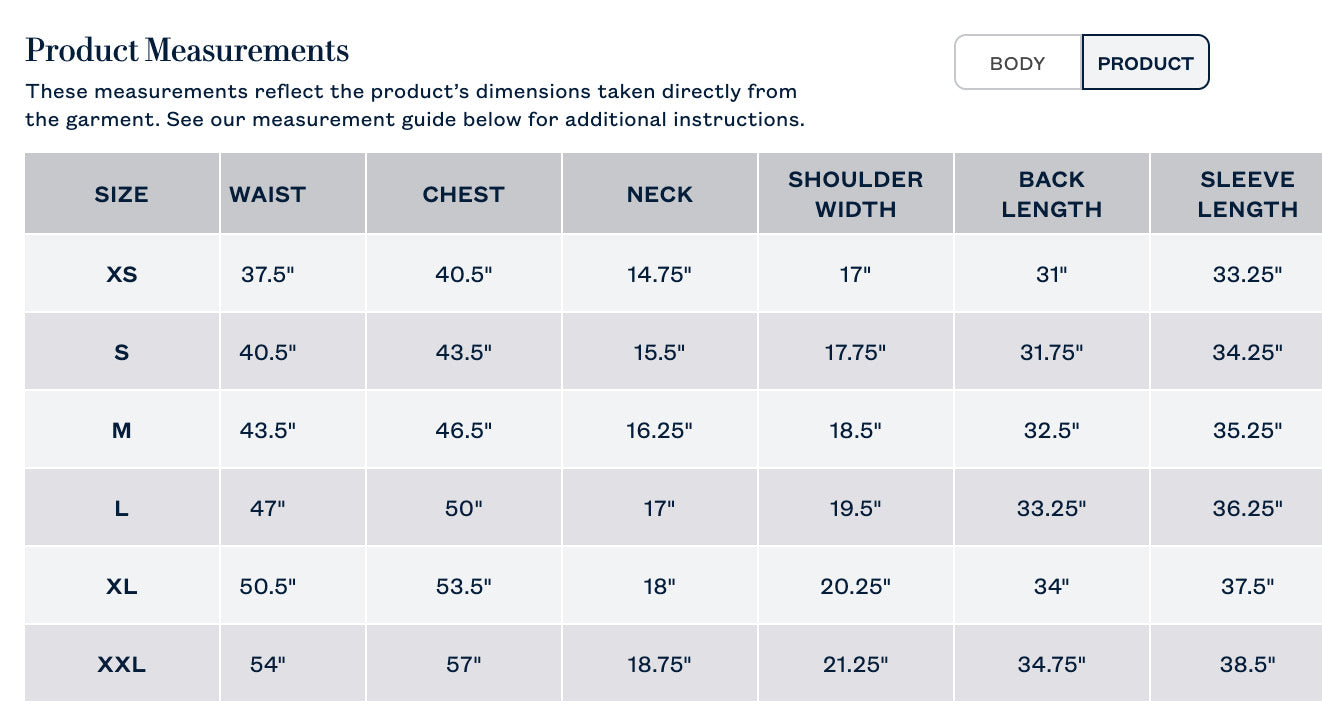Click the WAIST column header
Viewport: 1322px width, 708px height.
[267, 194]
